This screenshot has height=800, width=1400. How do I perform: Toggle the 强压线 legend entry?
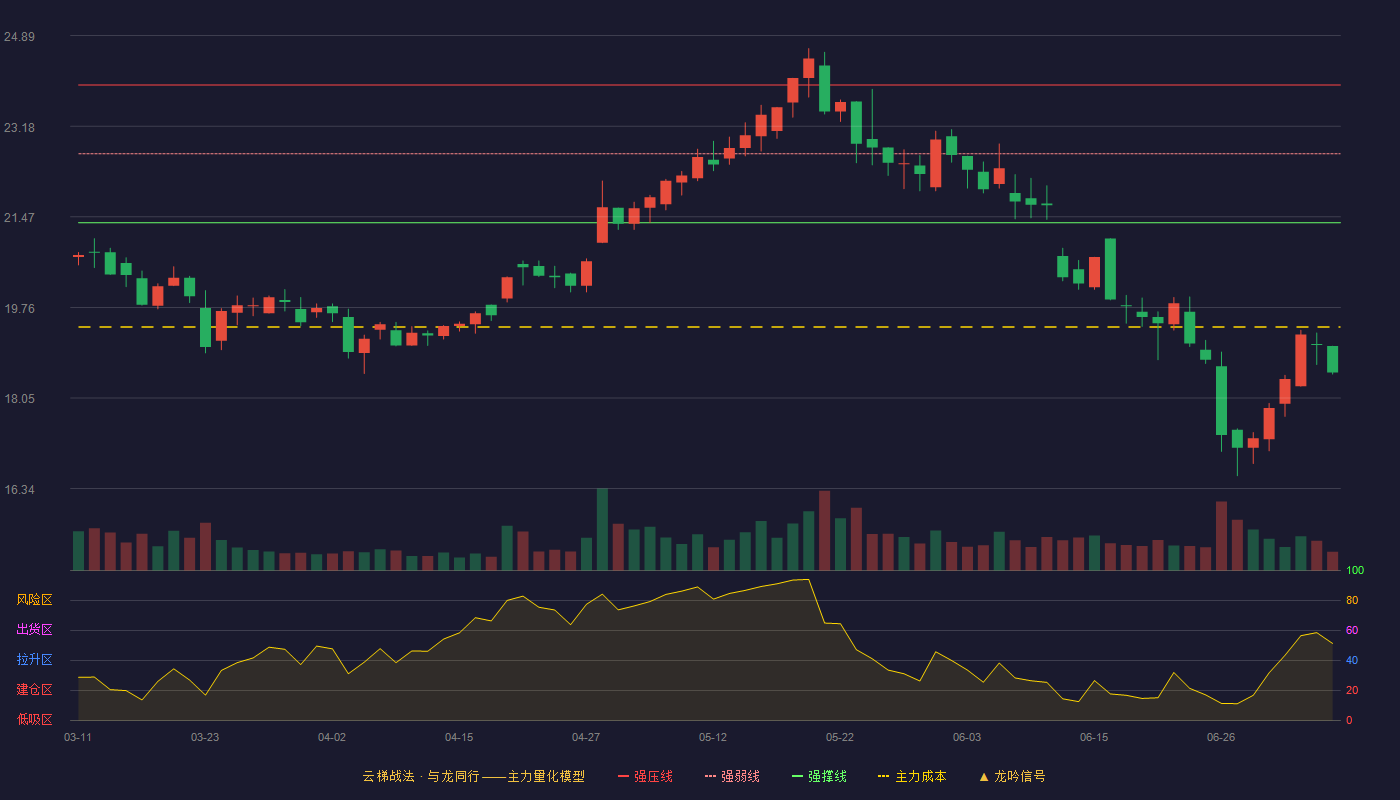pos(645,776)
